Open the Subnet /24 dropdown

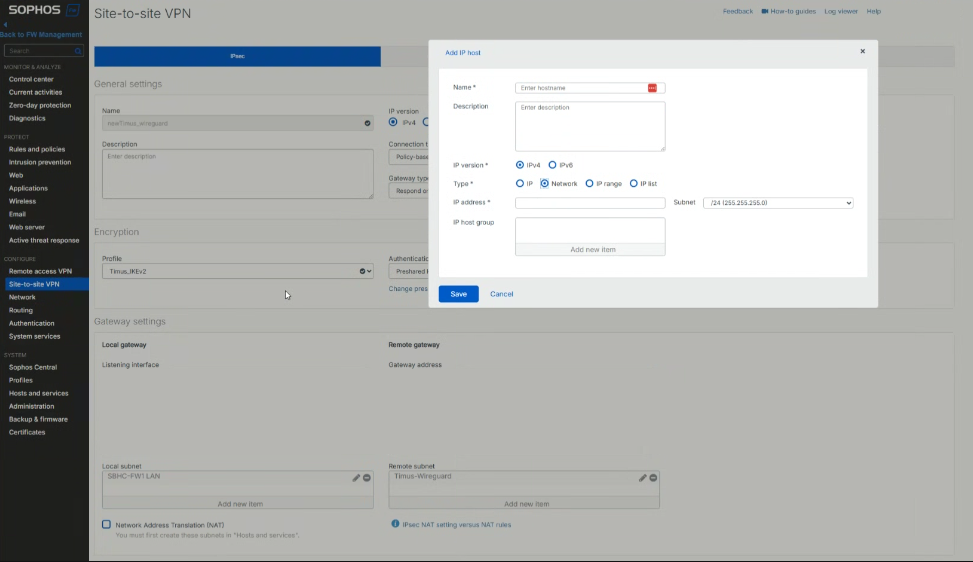click(x=778, y=203)
